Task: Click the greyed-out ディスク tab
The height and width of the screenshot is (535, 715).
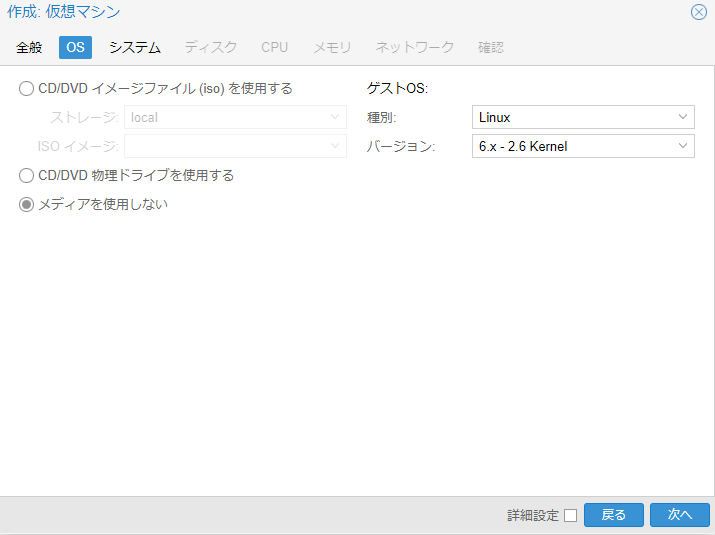Action: (211, 47)
